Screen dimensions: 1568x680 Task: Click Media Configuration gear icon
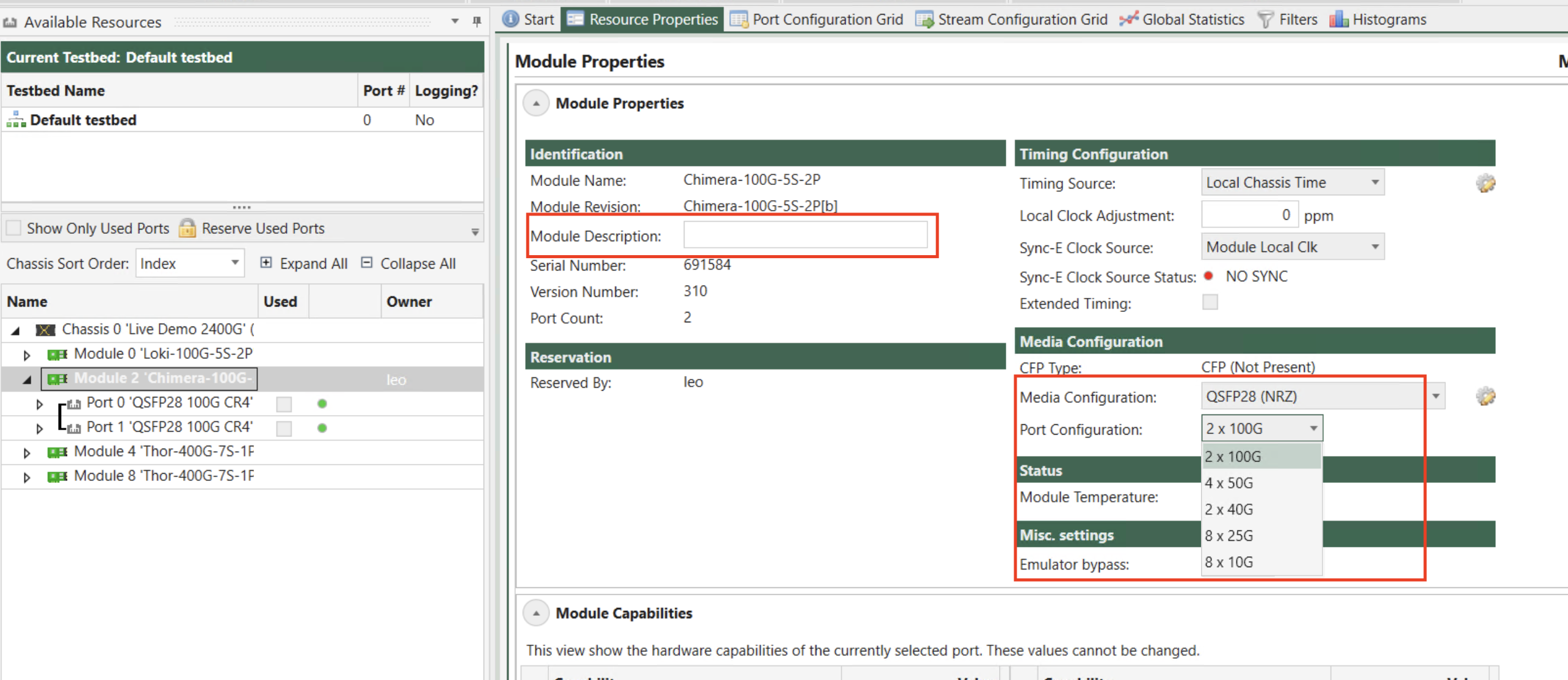point(1486,396)
